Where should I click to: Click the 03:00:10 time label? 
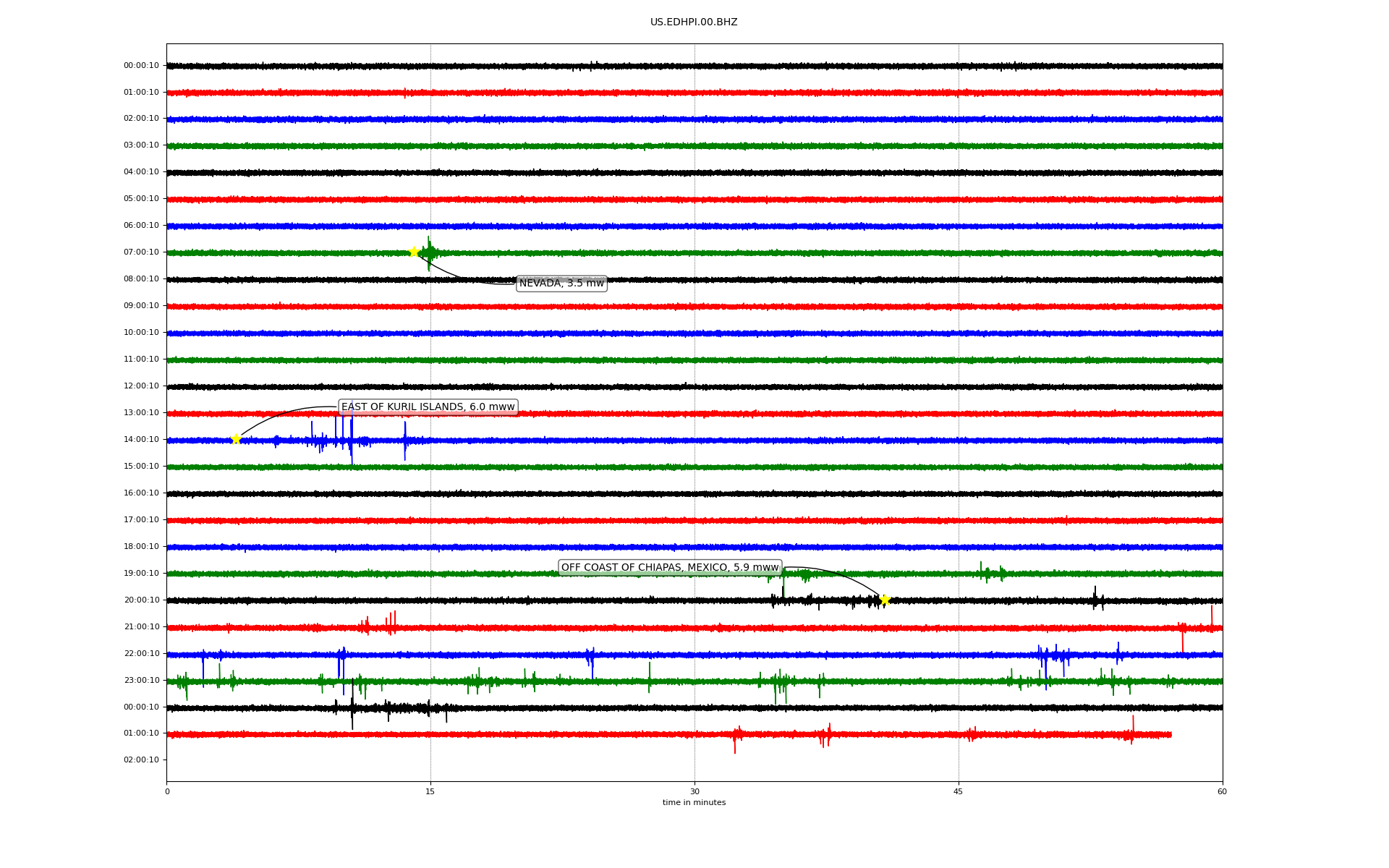(141, 145)
